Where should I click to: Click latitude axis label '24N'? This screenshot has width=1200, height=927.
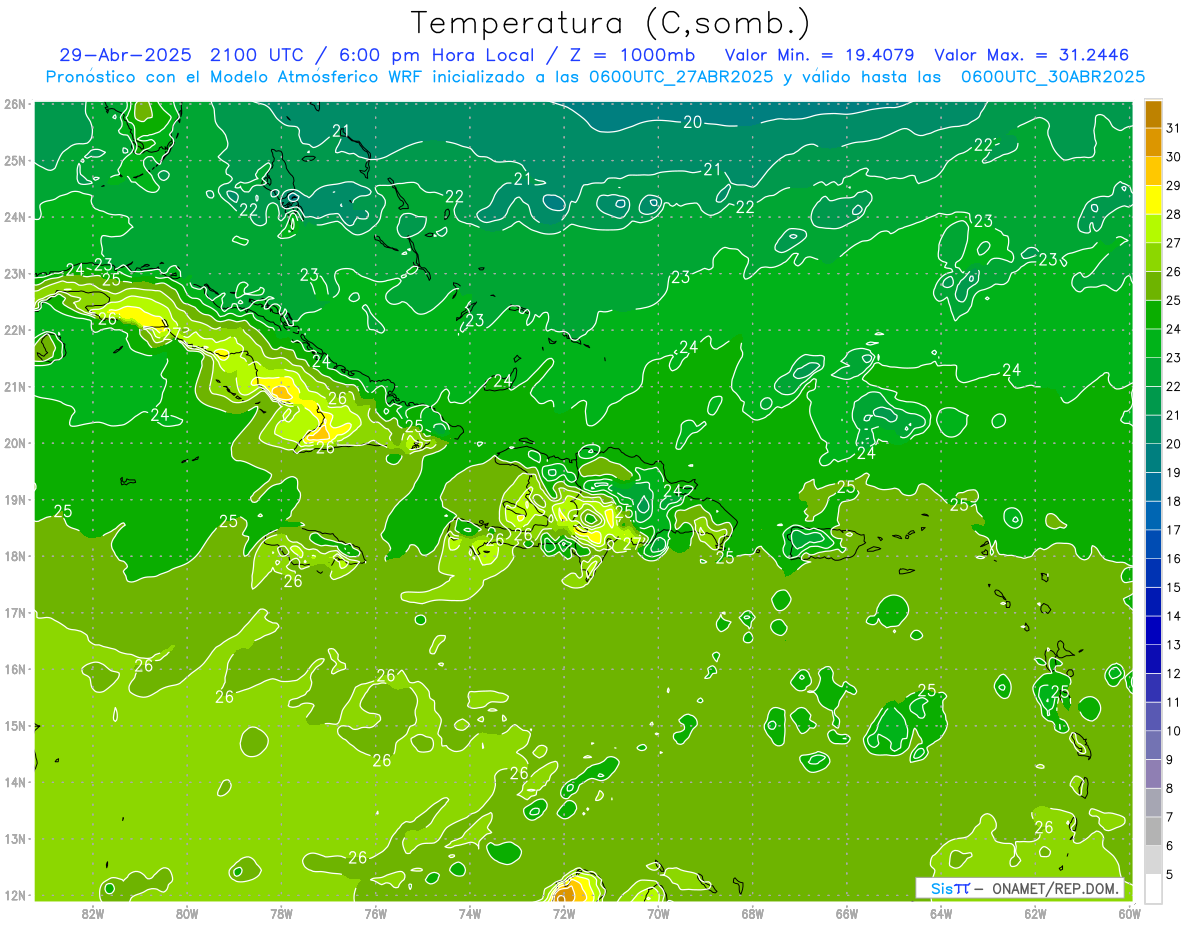click(x=15, y=217)
